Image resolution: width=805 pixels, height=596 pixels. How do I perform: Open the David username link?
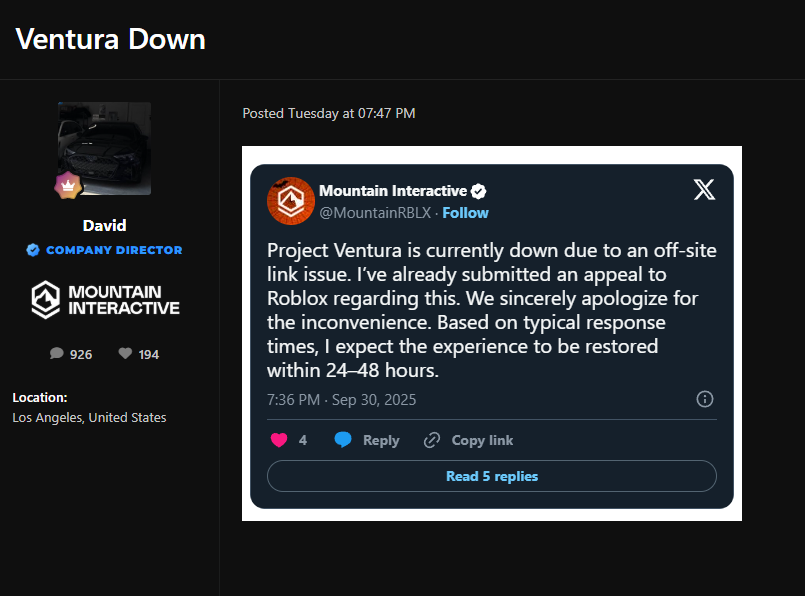point(104,225)
